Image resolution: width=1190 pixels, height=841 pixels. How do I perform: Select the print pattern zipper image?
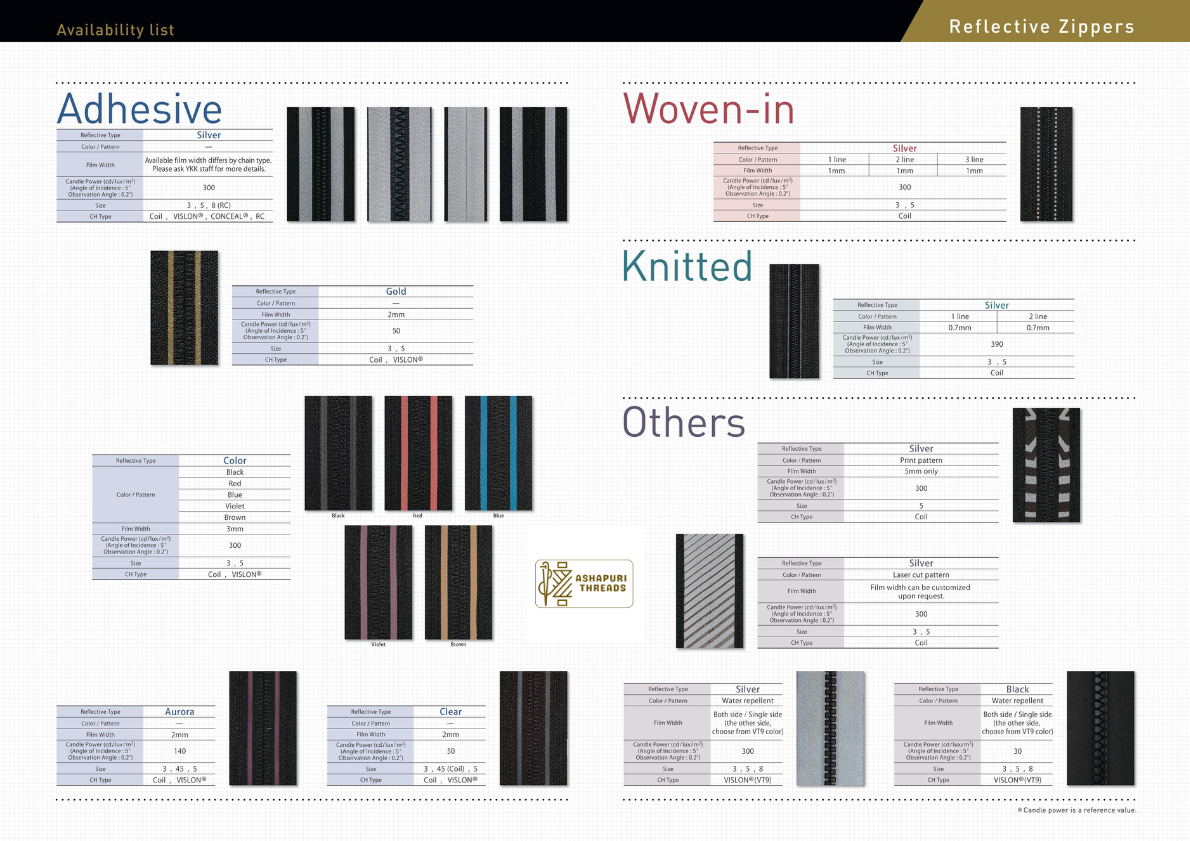click(x=1046, y=465)
